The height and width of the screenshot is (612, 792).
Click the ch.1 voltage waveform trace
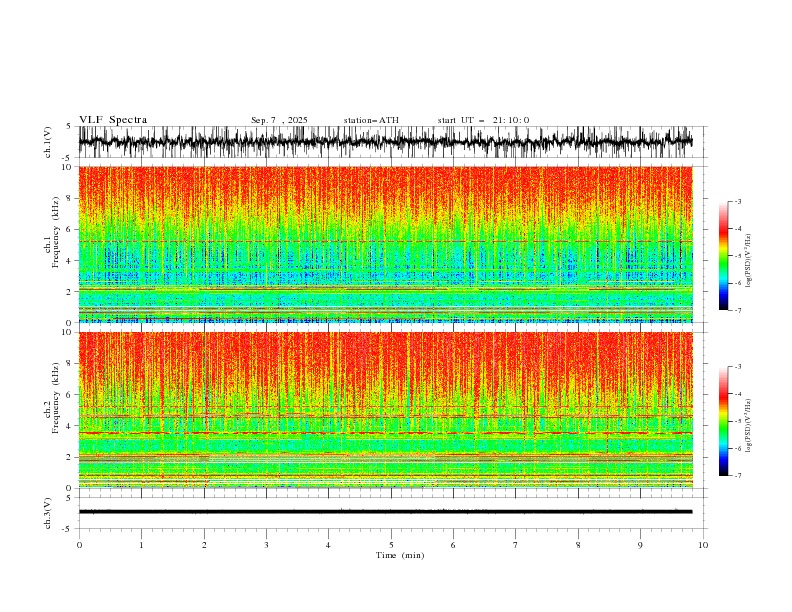385,142
